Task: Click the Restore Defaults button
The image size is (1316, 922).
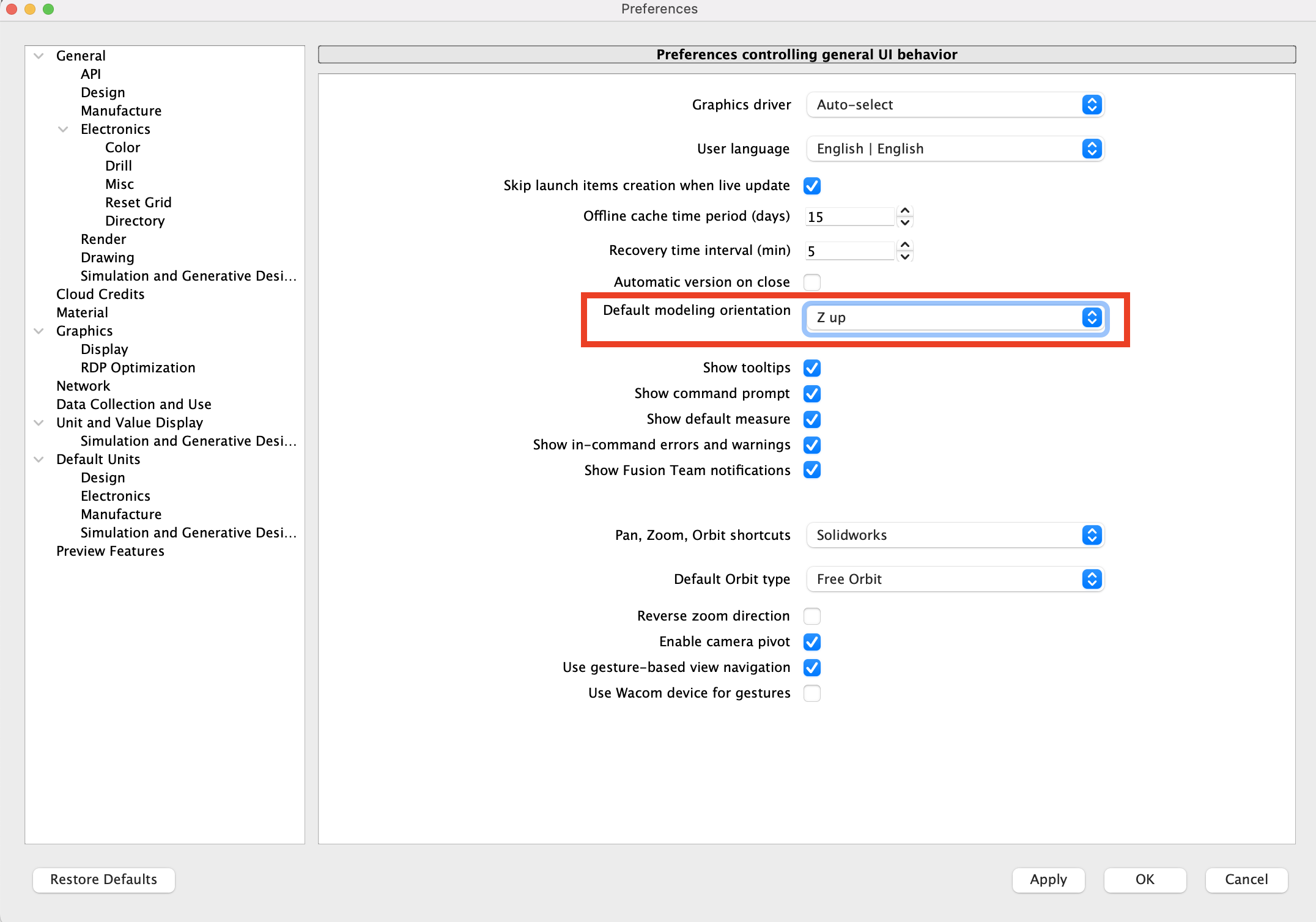Action: (x=103, y=880)
